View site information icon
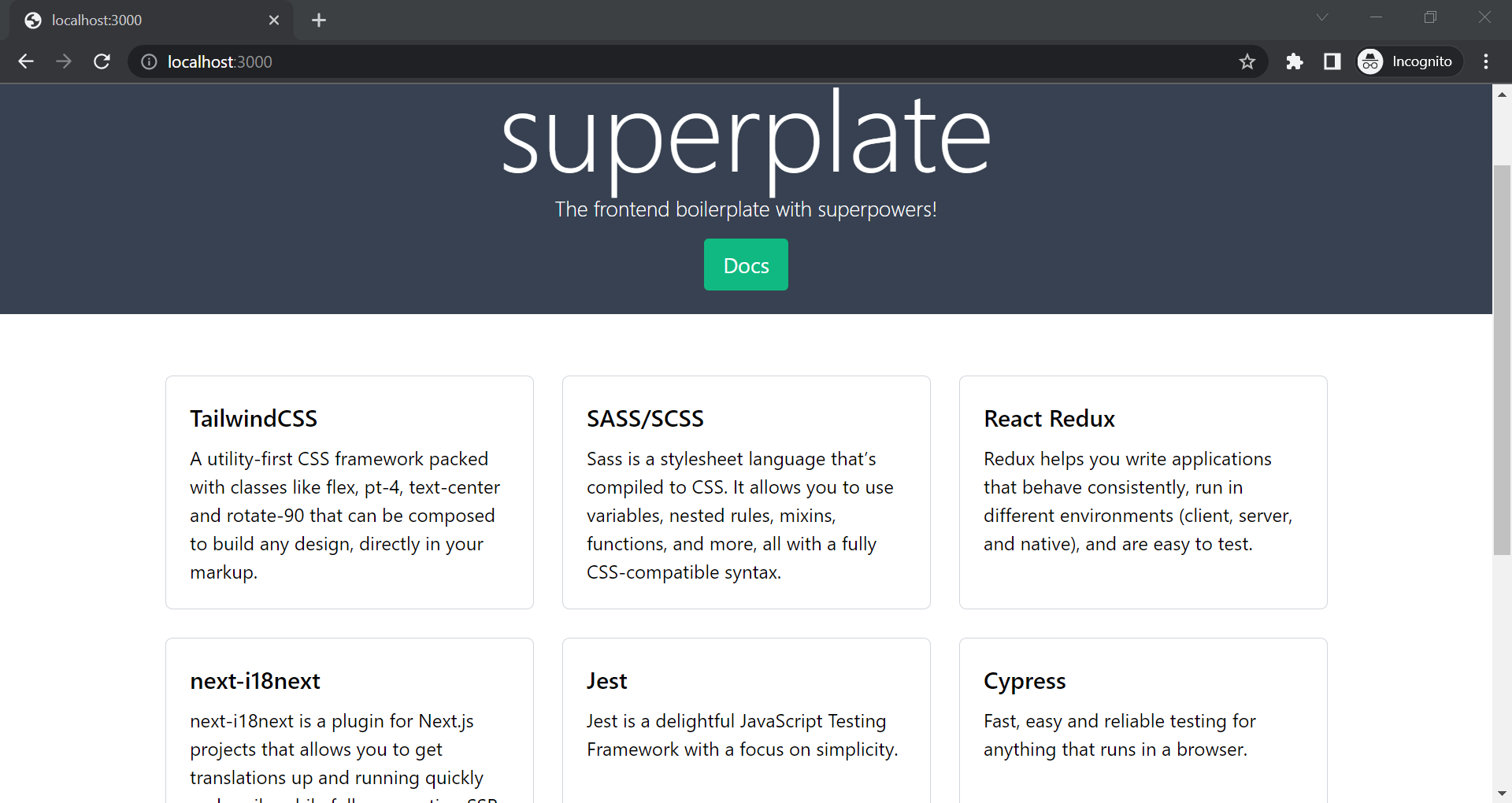The width and height of the screenshot is (1512, 803). tap(149, 61)
